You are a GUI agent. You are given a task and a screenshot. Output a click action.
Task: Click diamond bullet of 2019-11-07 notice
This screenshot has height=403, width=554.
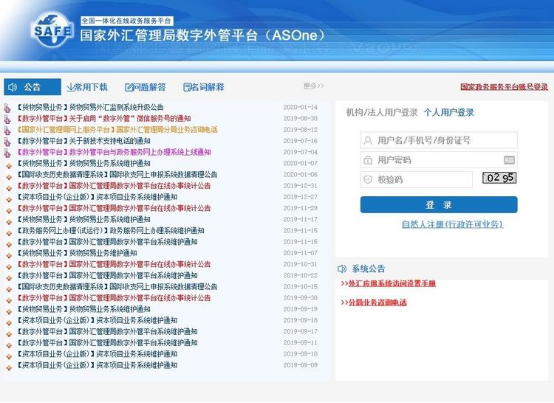click(9, 256)
